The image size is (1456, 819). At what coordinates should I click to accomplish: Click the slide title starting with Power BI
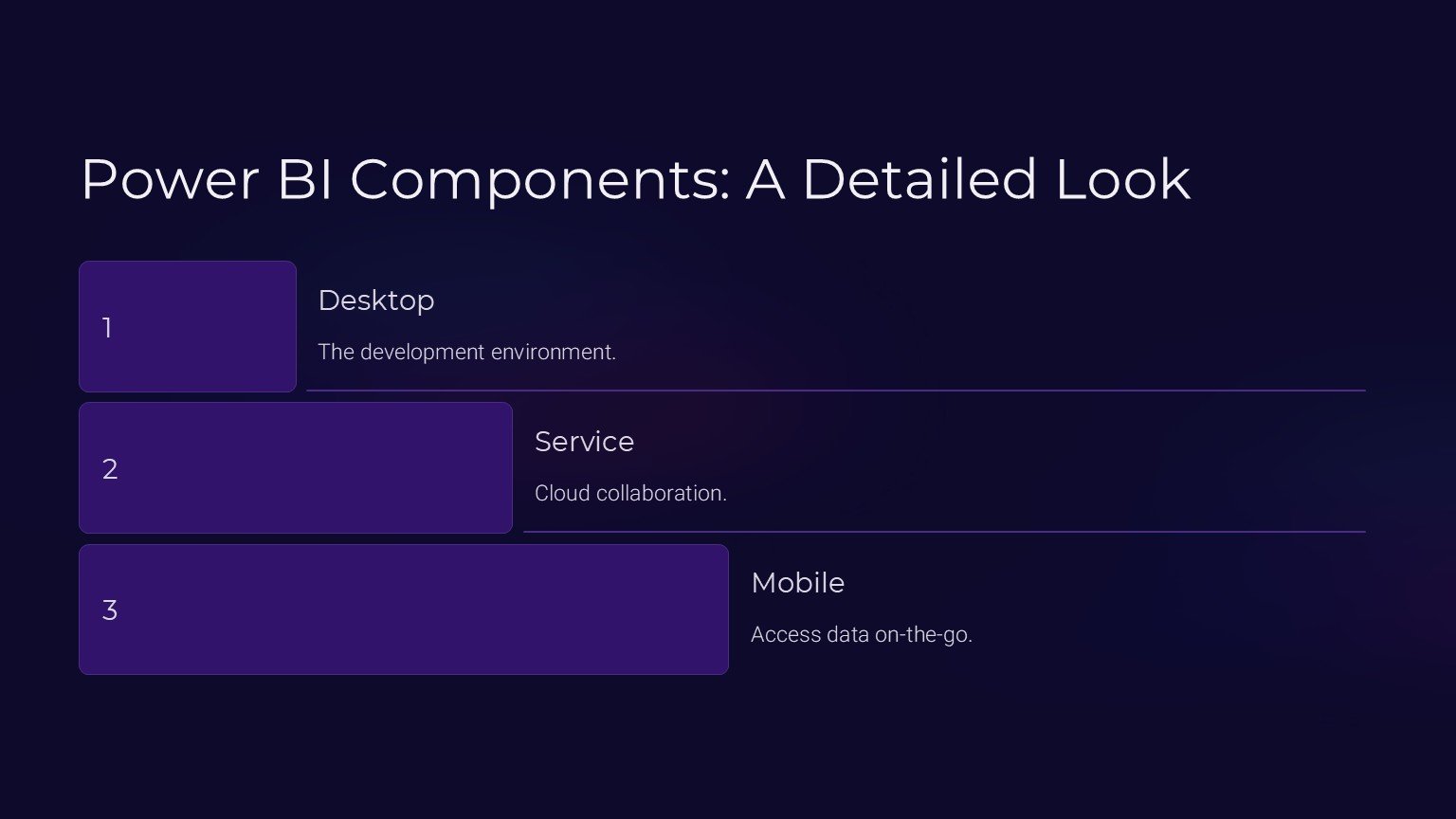[635, 179]
